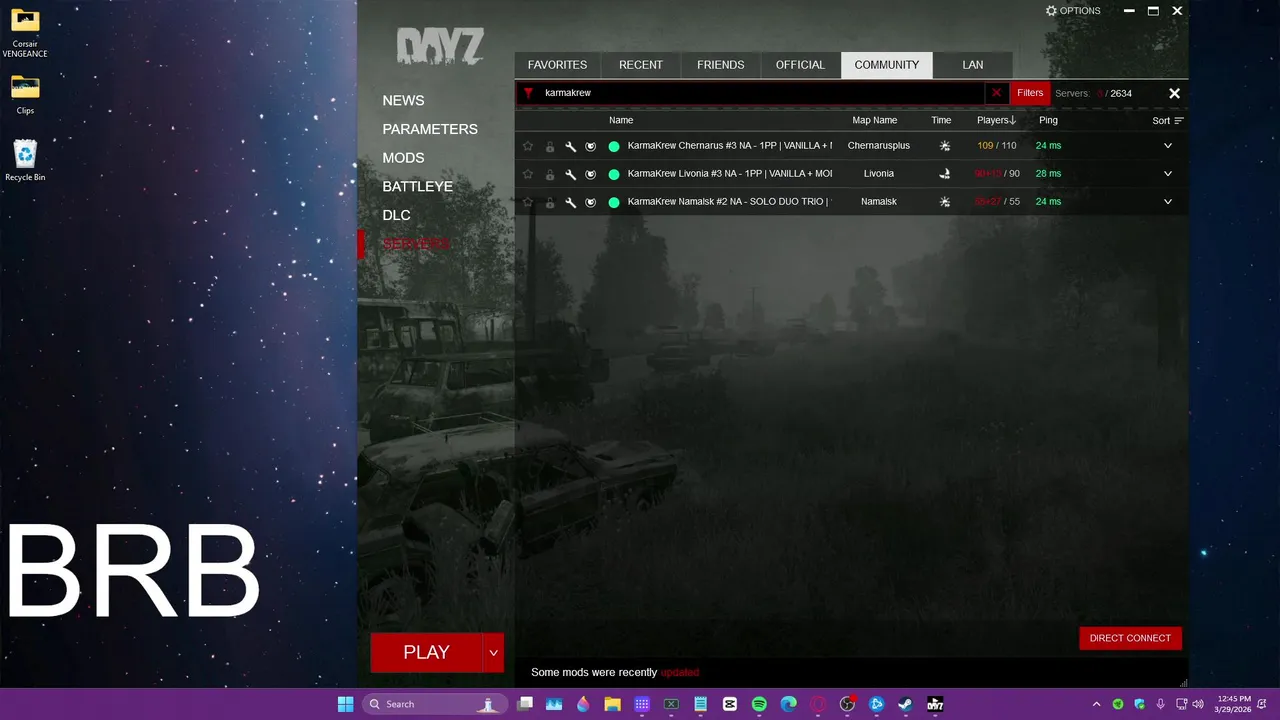
Task: Open Microsoft Edge from the taskbar
Action: 788,704
